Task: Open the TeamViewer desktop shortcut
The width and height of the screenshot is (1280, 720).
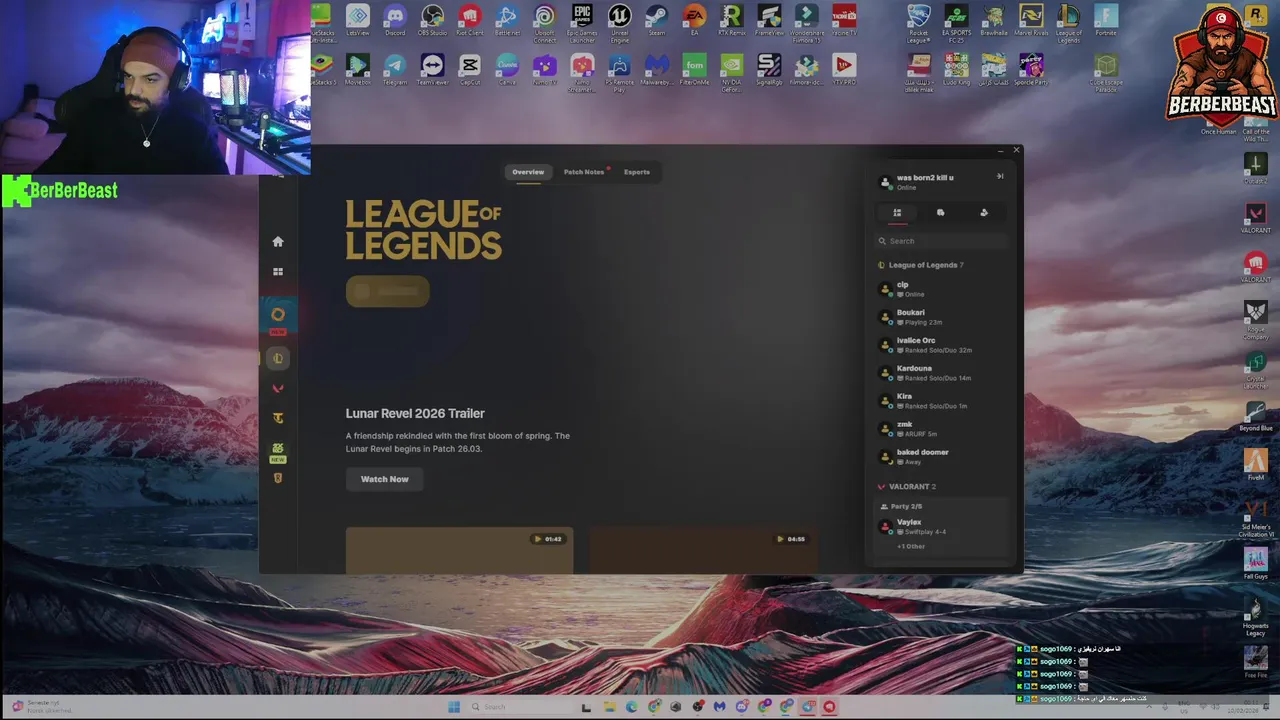Action: click(x=432, y=70)
